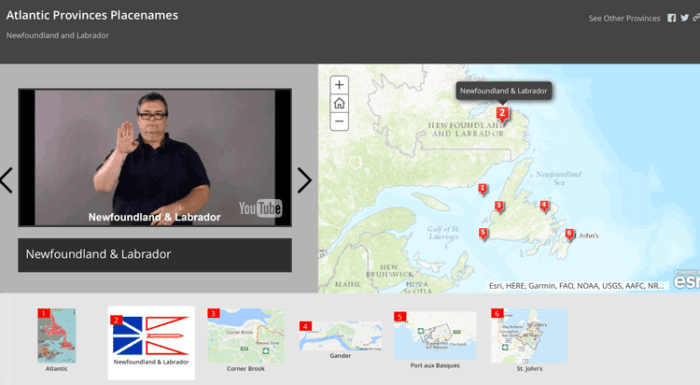Open the St. John's thumbnail
Screen dimensions: 700x385
pos(529,339)
